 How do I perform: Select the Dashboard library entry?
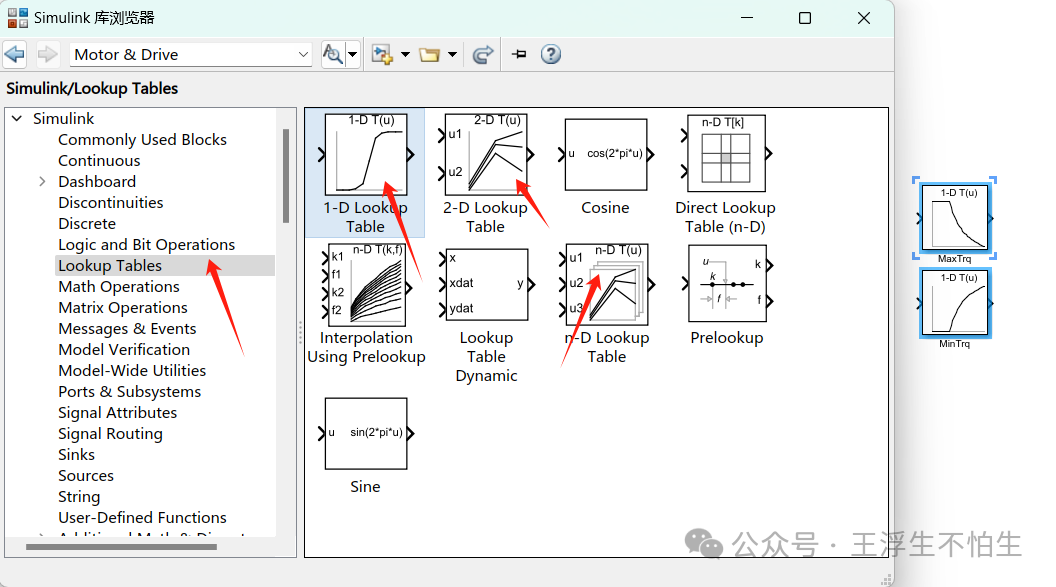point(97,182)
